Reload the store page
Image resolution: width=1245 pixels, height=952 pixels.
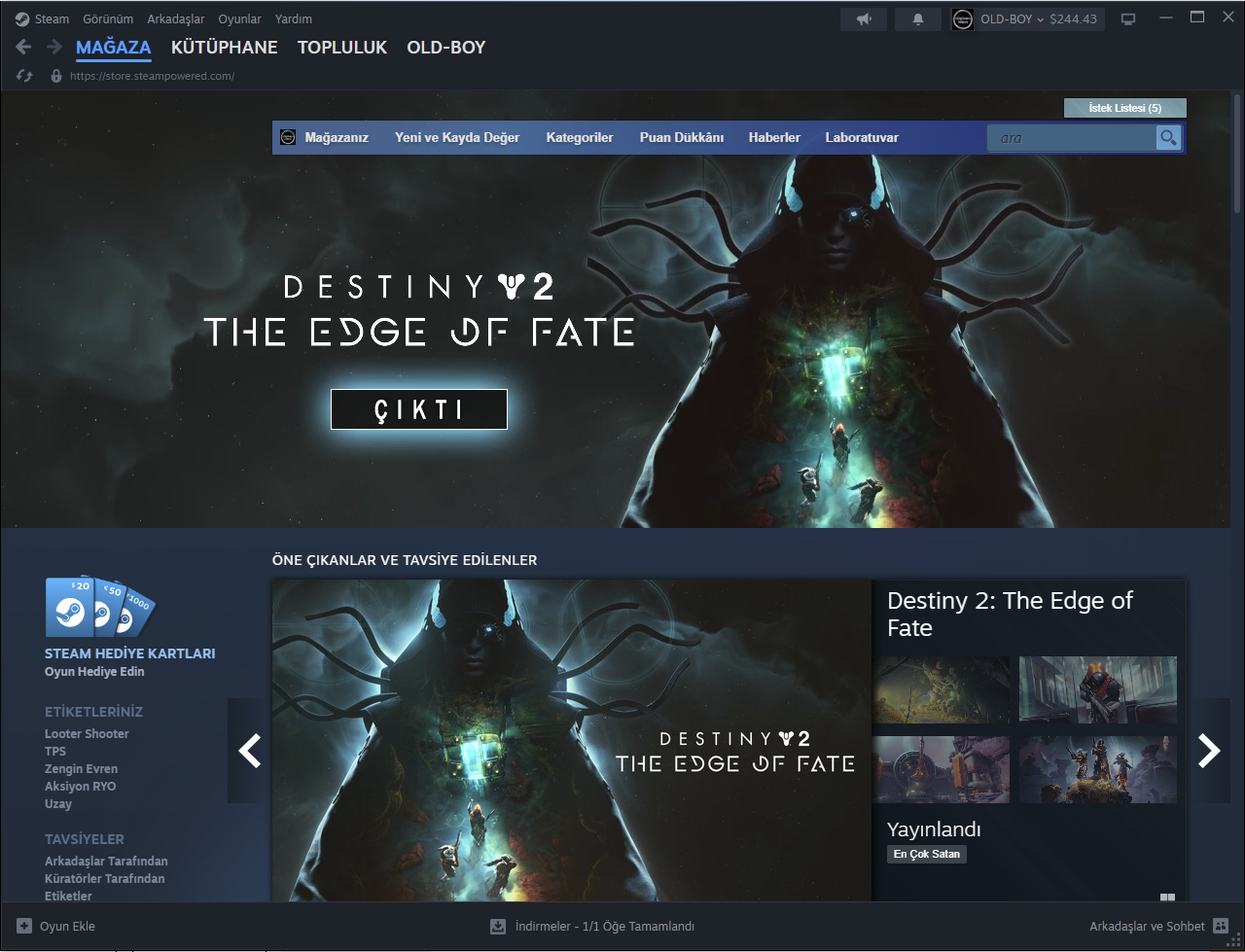pyautogui.click(x=24, y=76)
